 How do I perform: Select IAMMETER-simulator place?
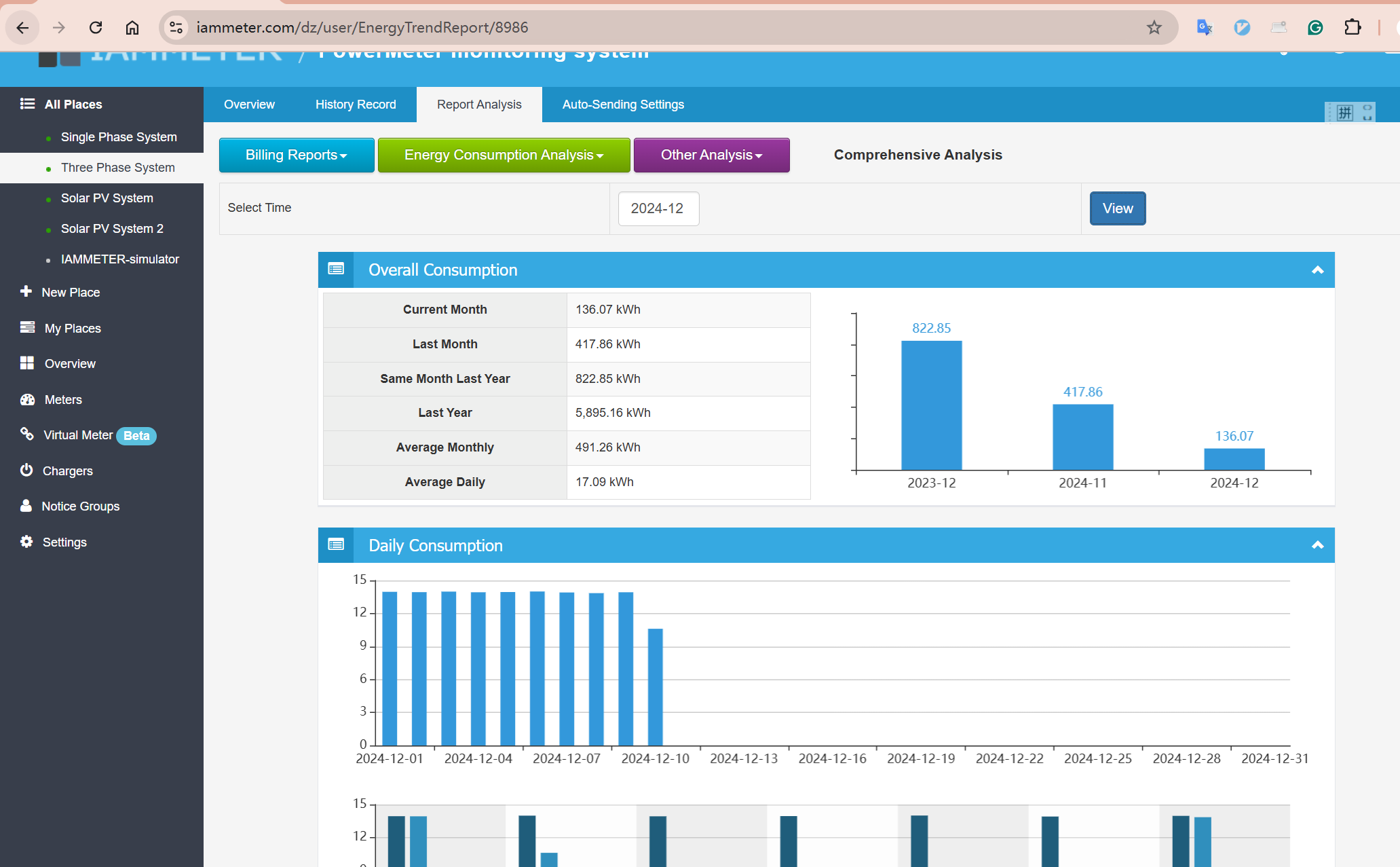(120, 259)
